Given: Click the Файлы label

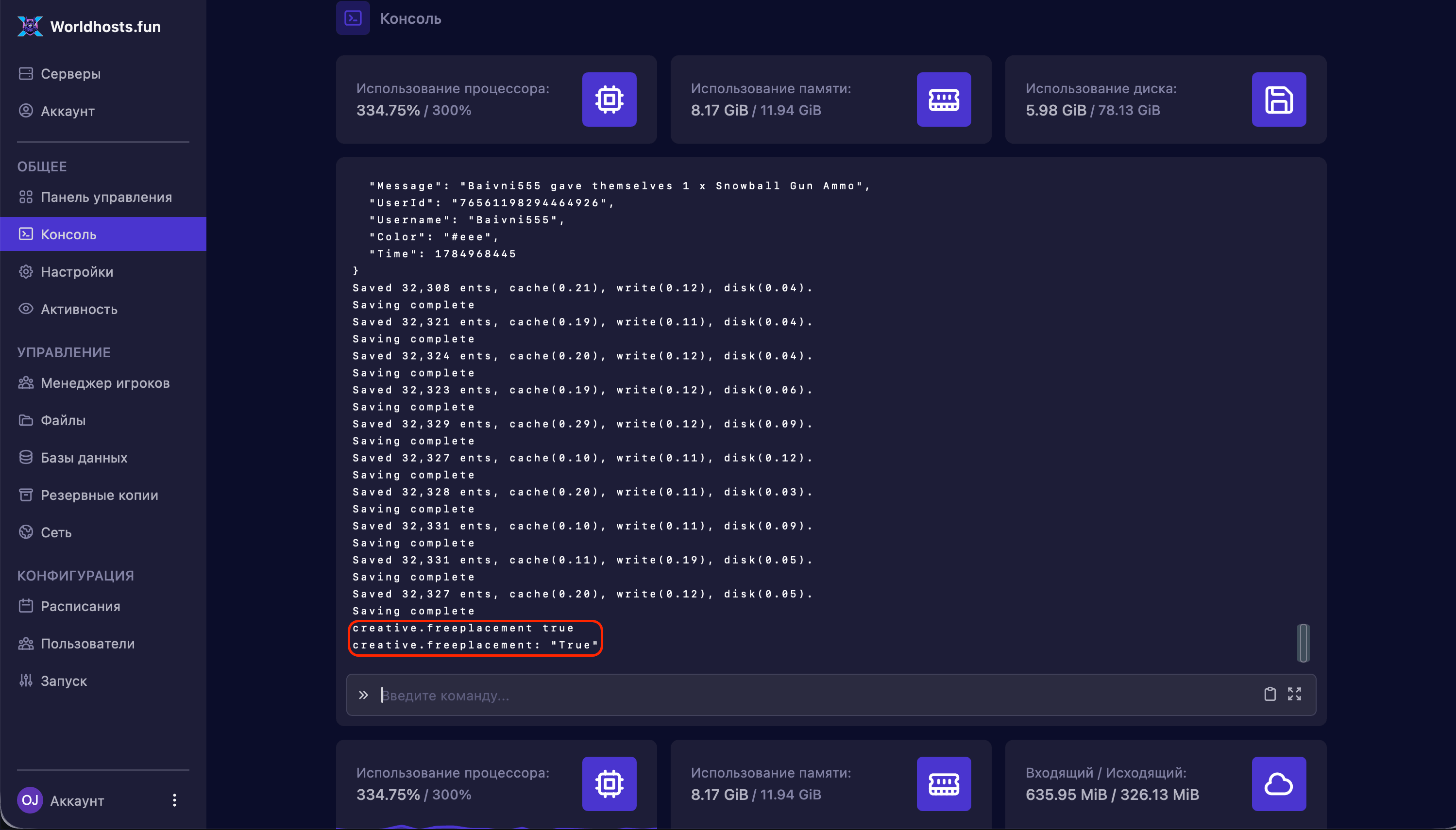Looking at the screenshot, I should click(63, 420).
